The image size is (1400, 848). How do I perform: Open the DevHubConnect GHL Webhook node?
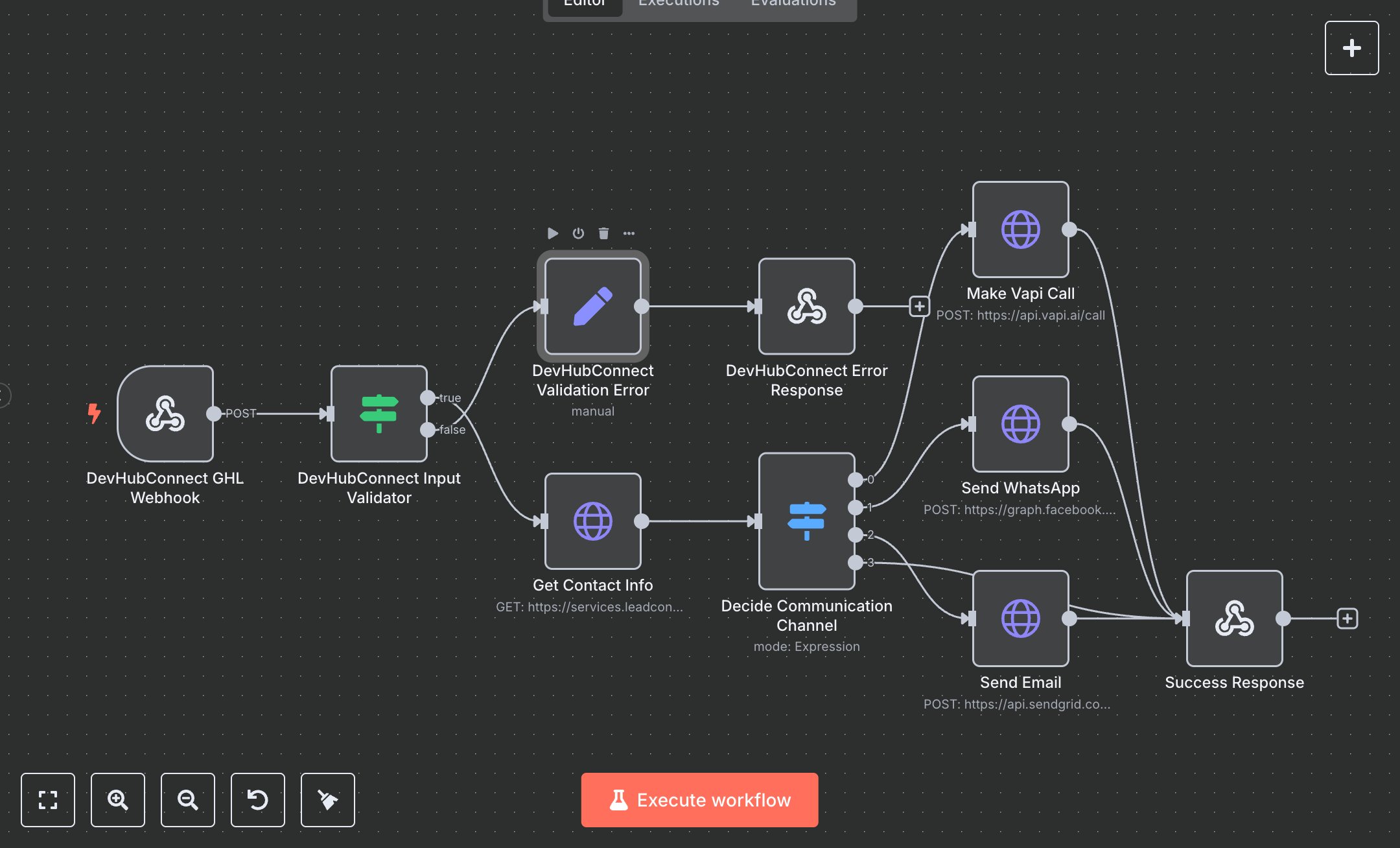pos(166,413)
